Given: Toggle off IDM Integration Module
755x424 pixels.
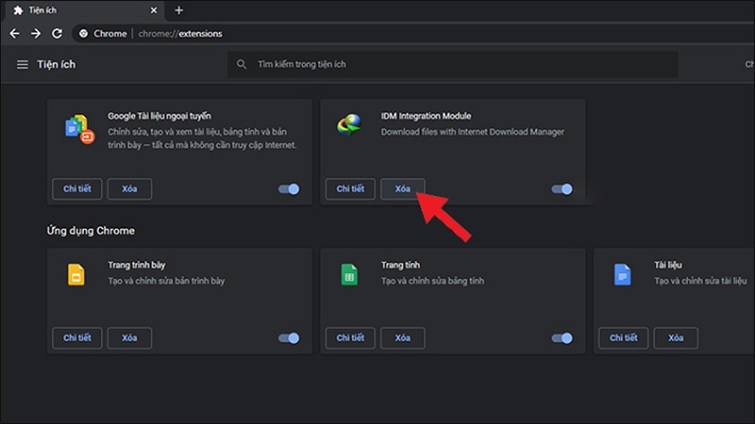Looking at the screenshot, I should click(x=561, y=189).
